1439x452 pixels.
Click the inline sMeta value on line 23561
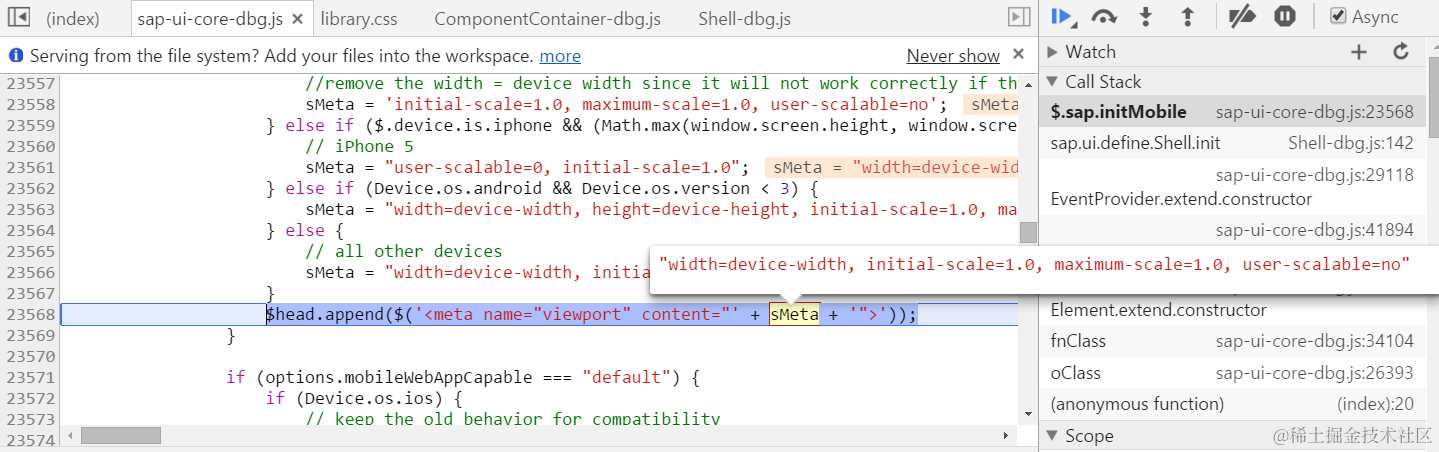pyautogui.click(x=892, y=167)
